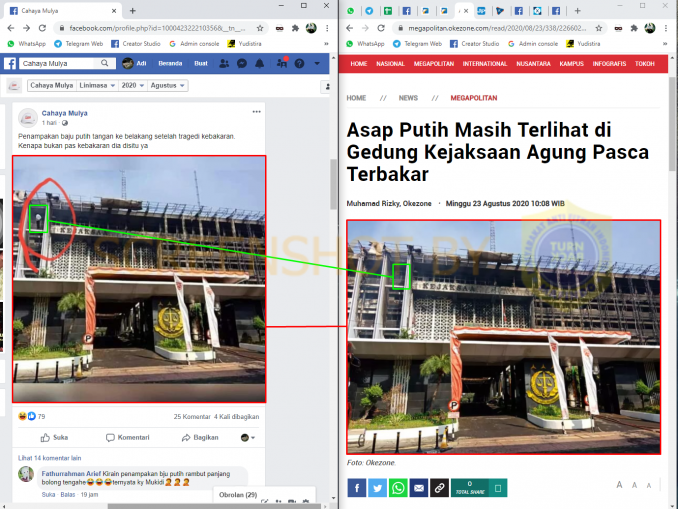Open the NUSANTARA menu on Okezone
678x509 pixels.
533,64
